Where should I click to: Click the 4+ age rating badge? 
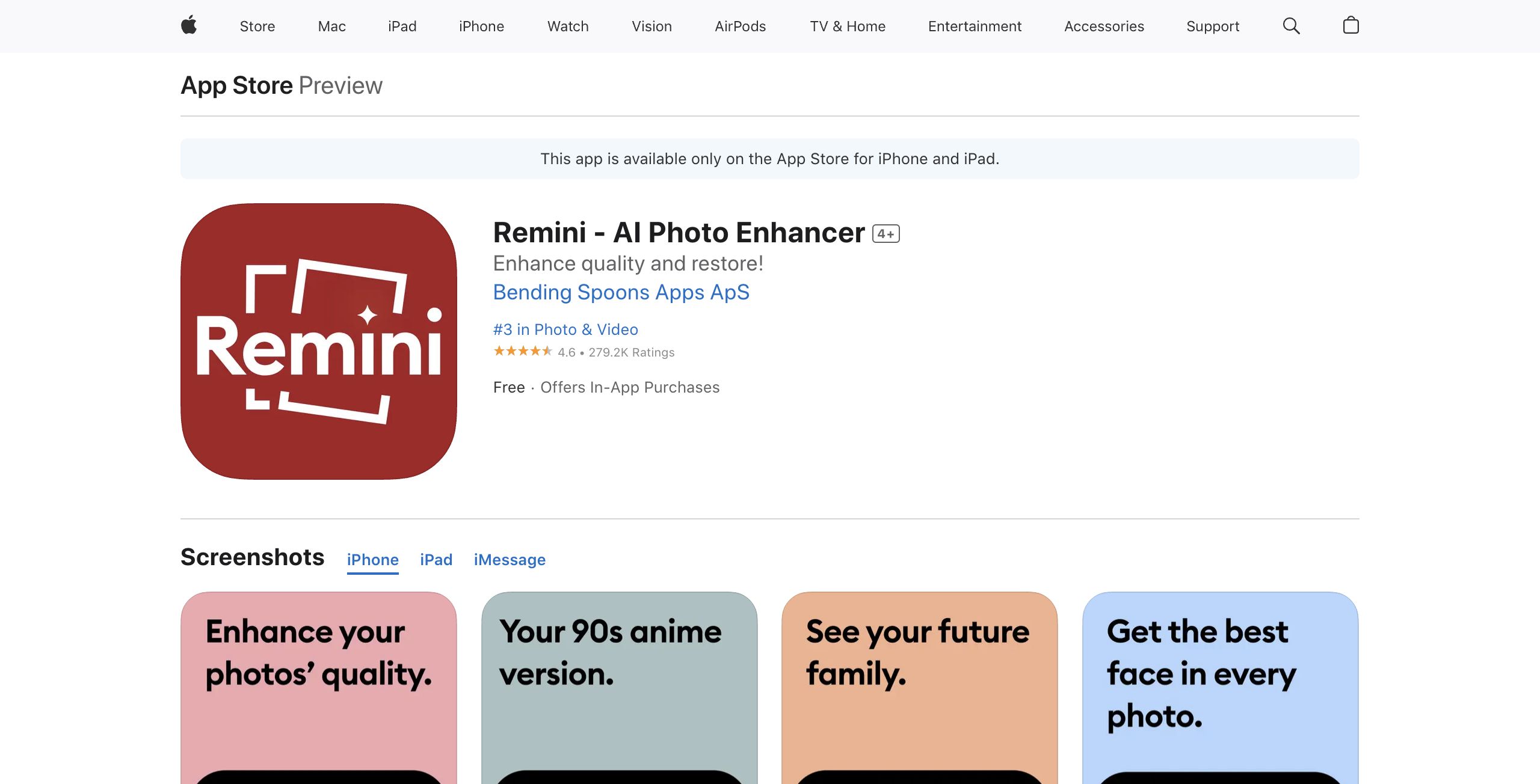coord(886,234)
